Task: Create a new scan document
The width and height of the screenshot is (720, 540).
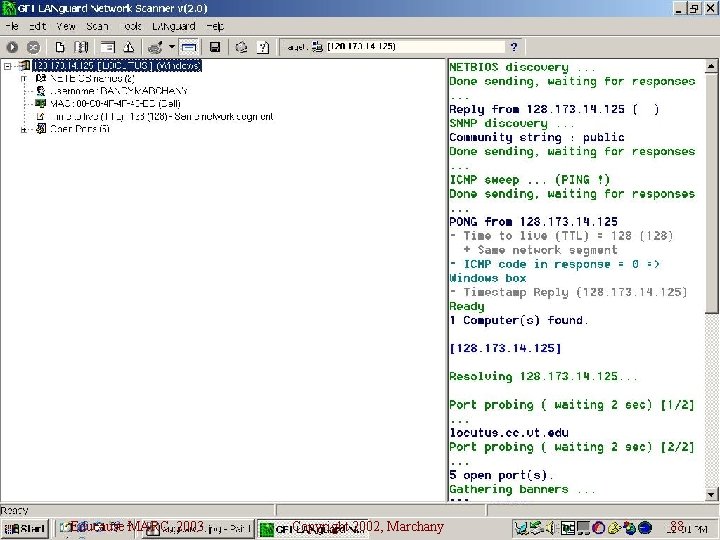Action: tap(60, 47)
